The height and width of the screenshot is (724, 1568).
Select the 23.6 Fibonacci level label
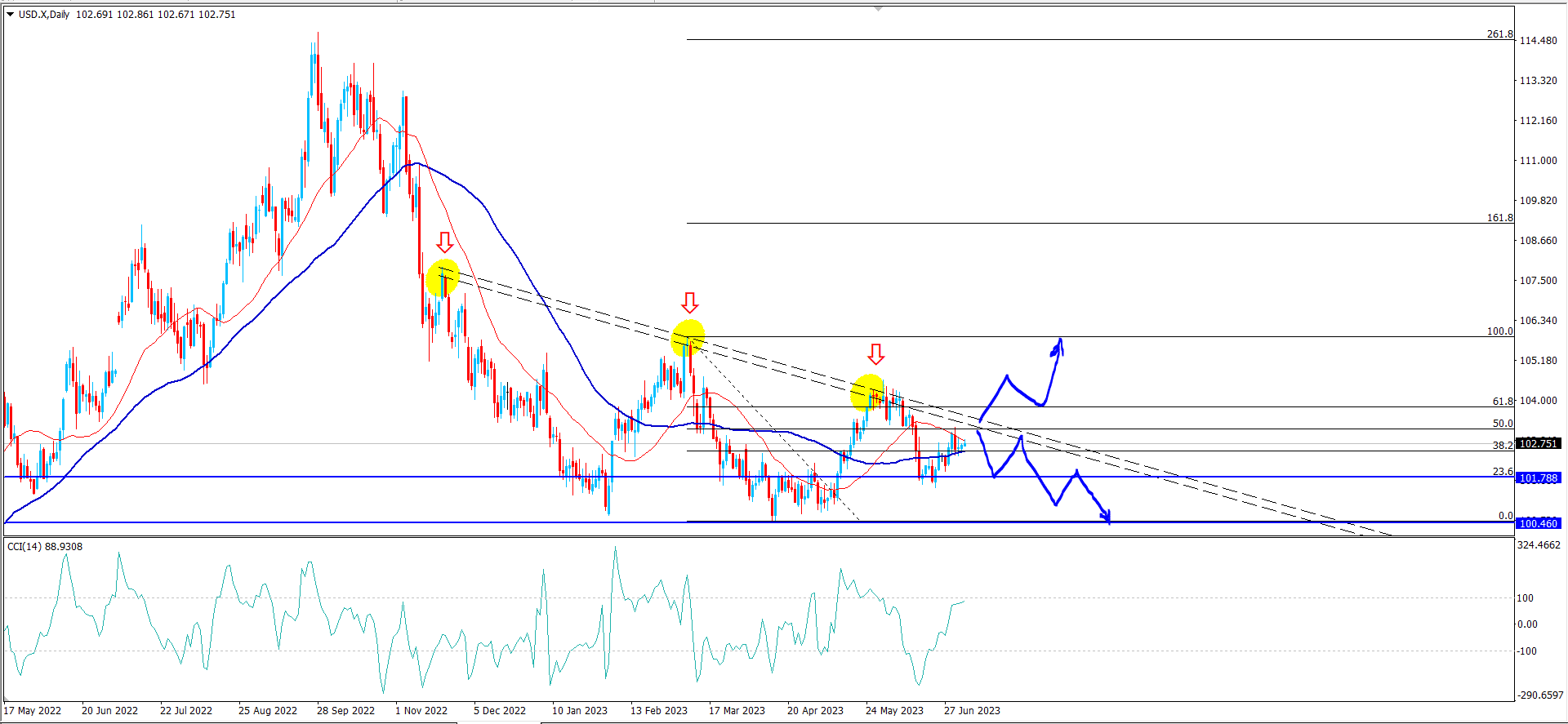pos(1503,472)
